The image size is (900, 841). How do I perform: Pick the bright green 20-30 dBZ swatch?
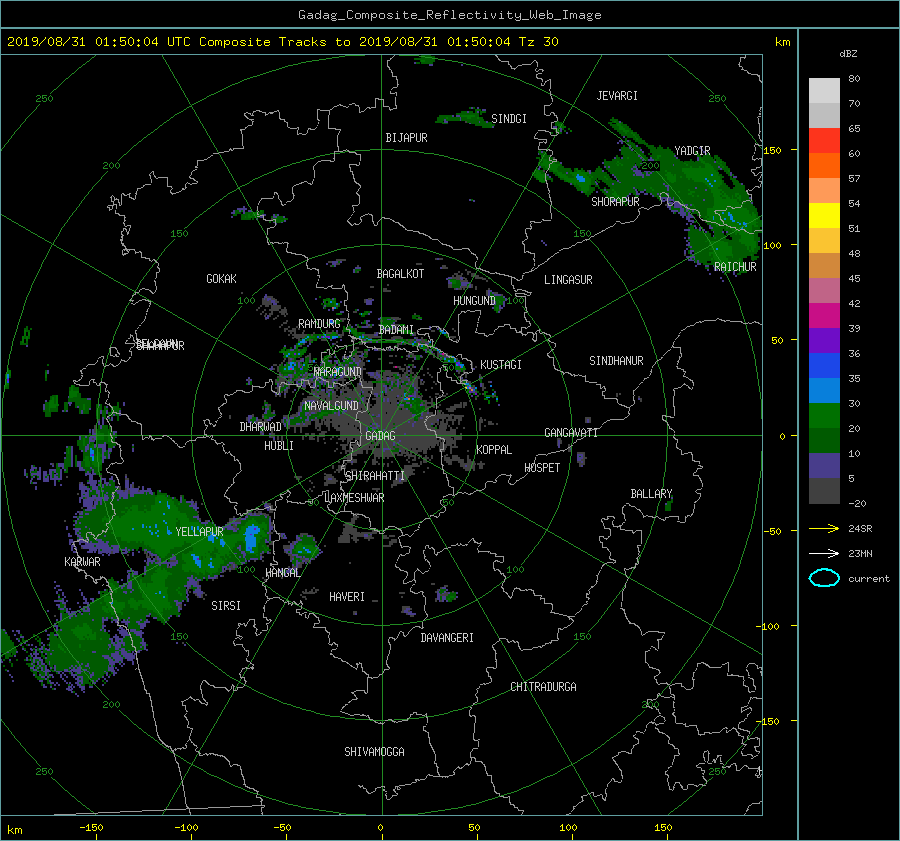click(824, 415)
